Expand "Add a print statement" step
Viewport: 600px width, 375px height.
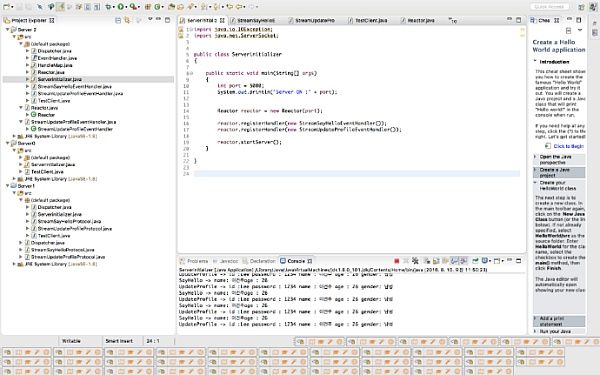535,318
